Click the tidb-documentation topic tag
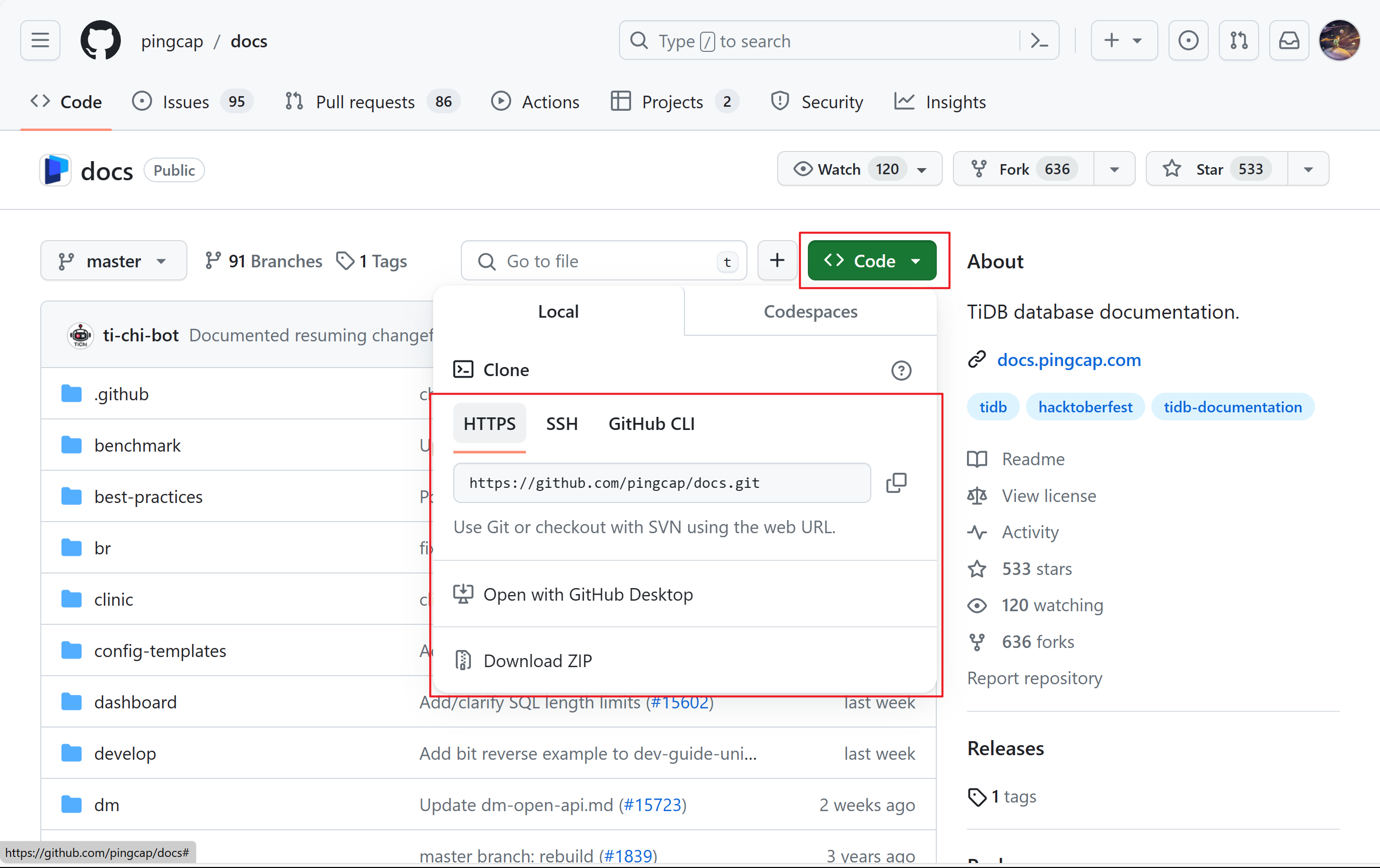This screenshot has width=1380, height=868. 1232,407
